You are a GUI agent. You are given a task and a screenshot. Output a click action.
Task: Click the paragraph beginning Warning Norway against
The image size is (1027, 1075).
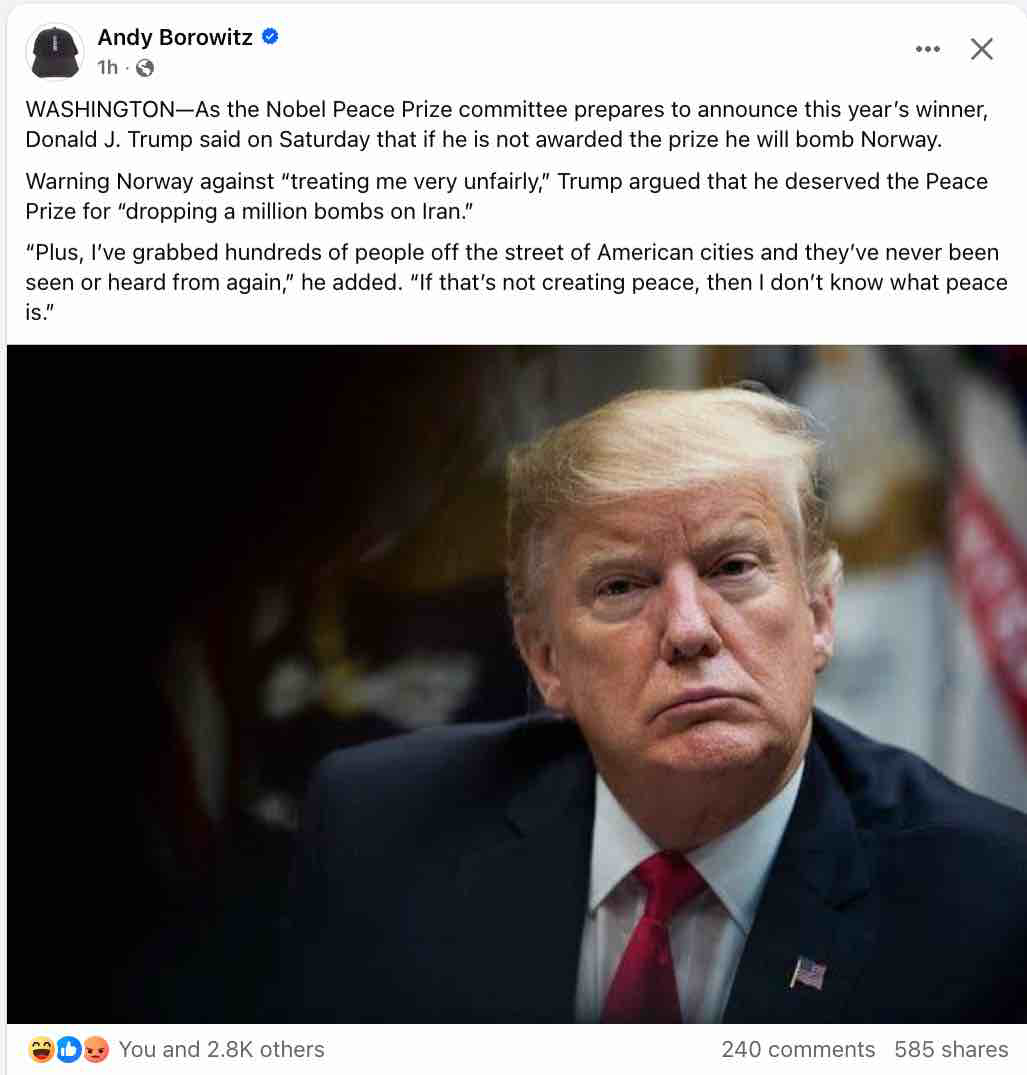(507, 196)
